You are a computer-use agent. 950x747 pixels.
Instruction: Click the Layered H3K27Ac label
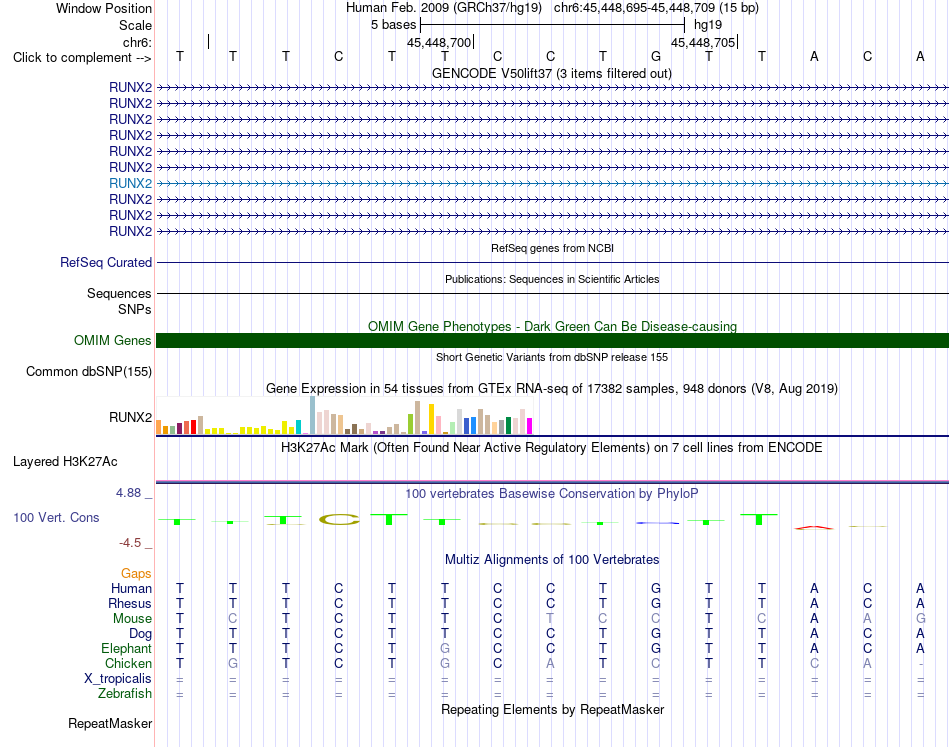(x=65, y=462)
